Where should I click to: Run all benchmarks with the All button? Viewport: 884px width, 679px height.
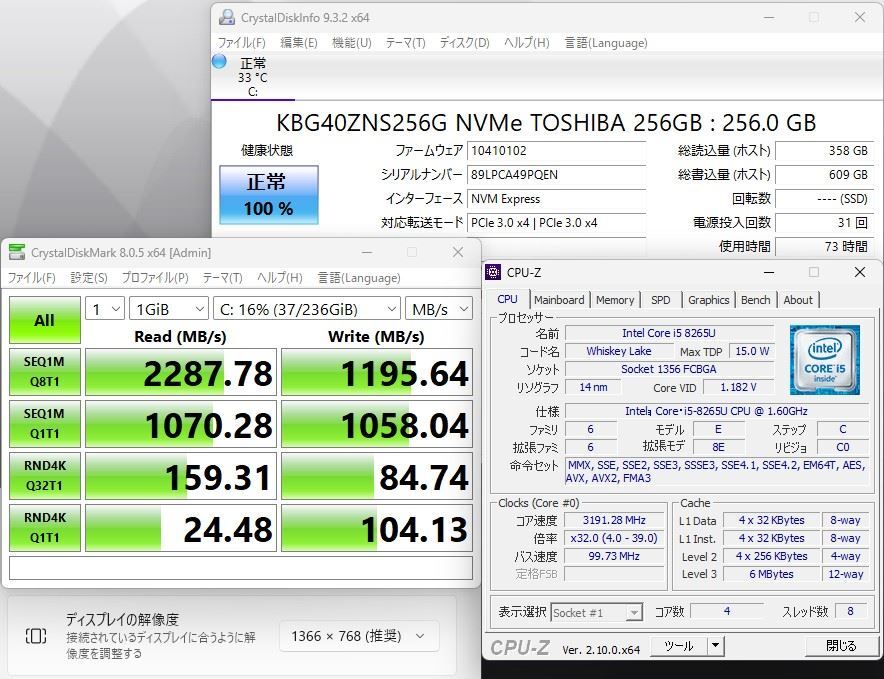(45, 320)
